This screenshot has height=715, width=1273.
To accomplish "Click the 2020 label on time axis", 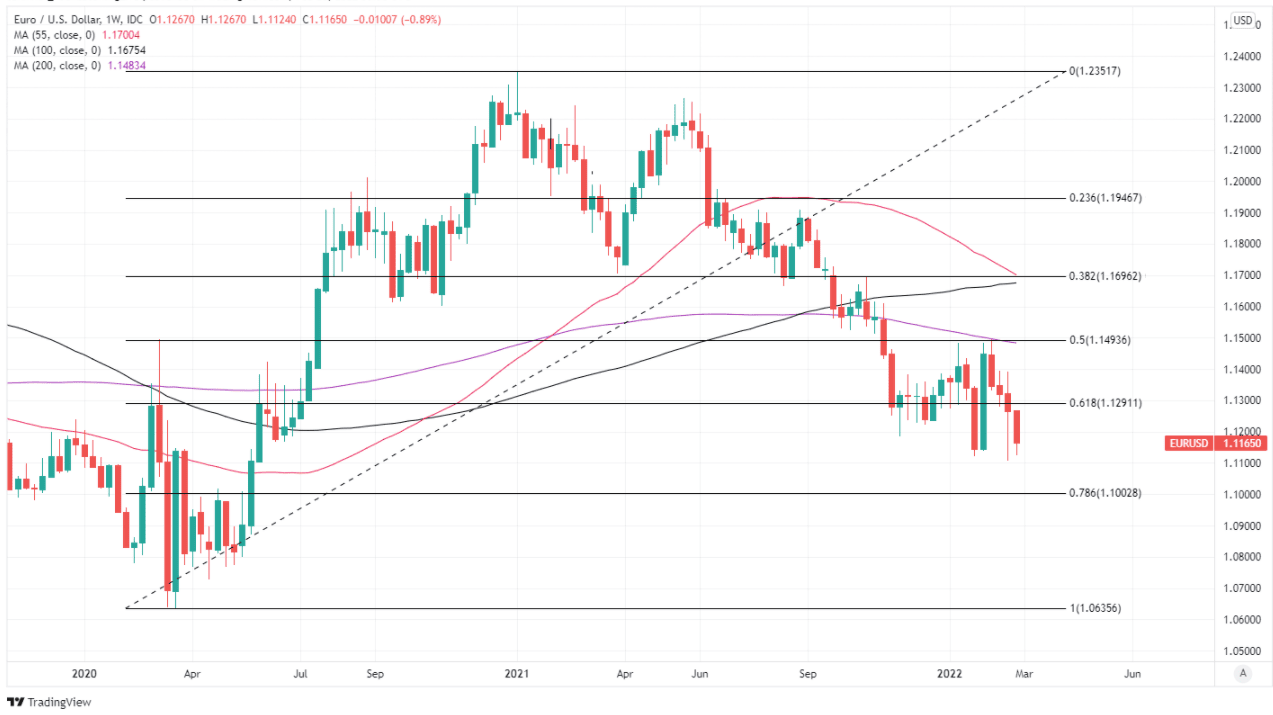I will [x=85, y=674].
